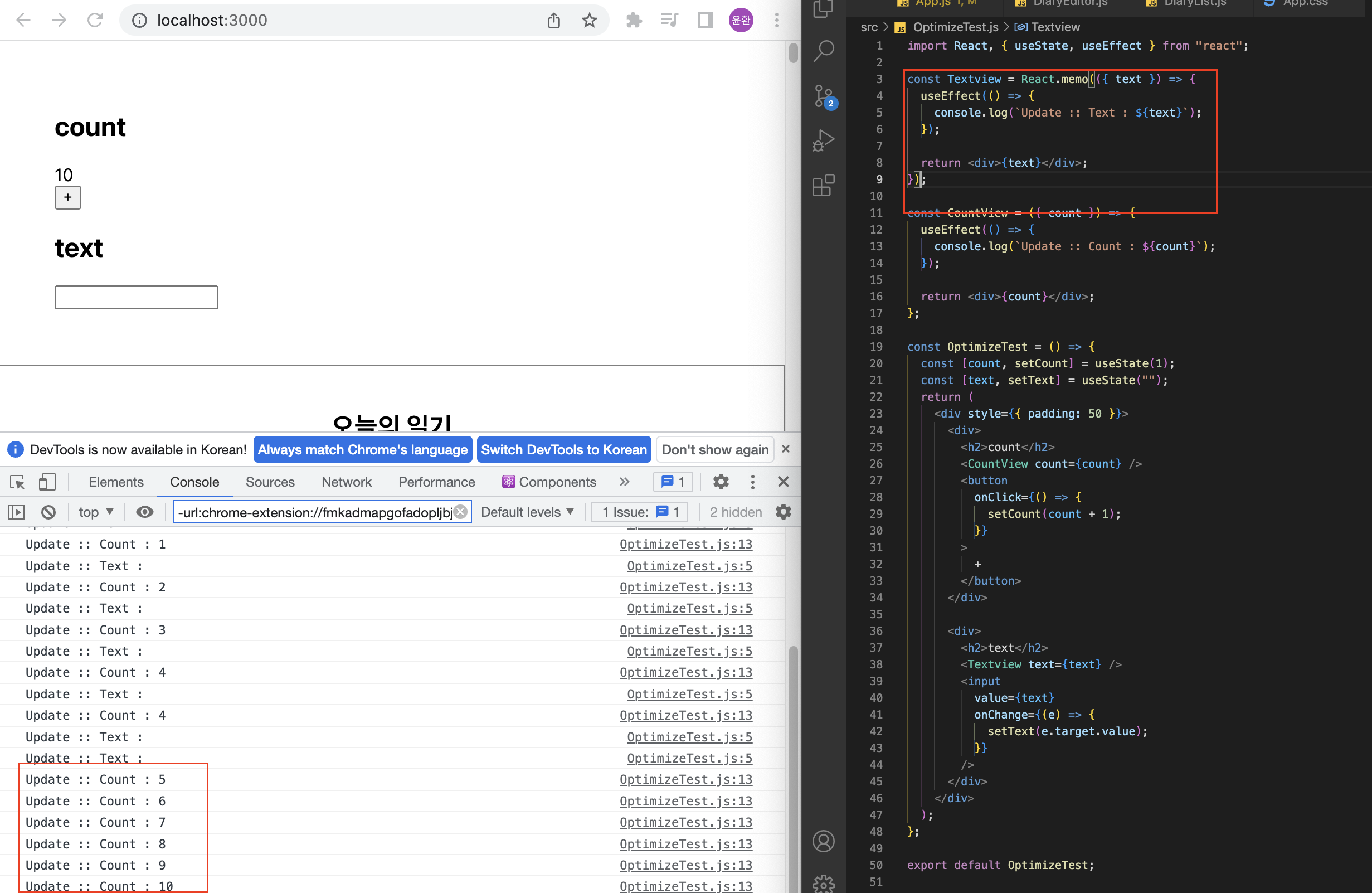Open VS Code Search sidebar icon

tap(824, 51)
